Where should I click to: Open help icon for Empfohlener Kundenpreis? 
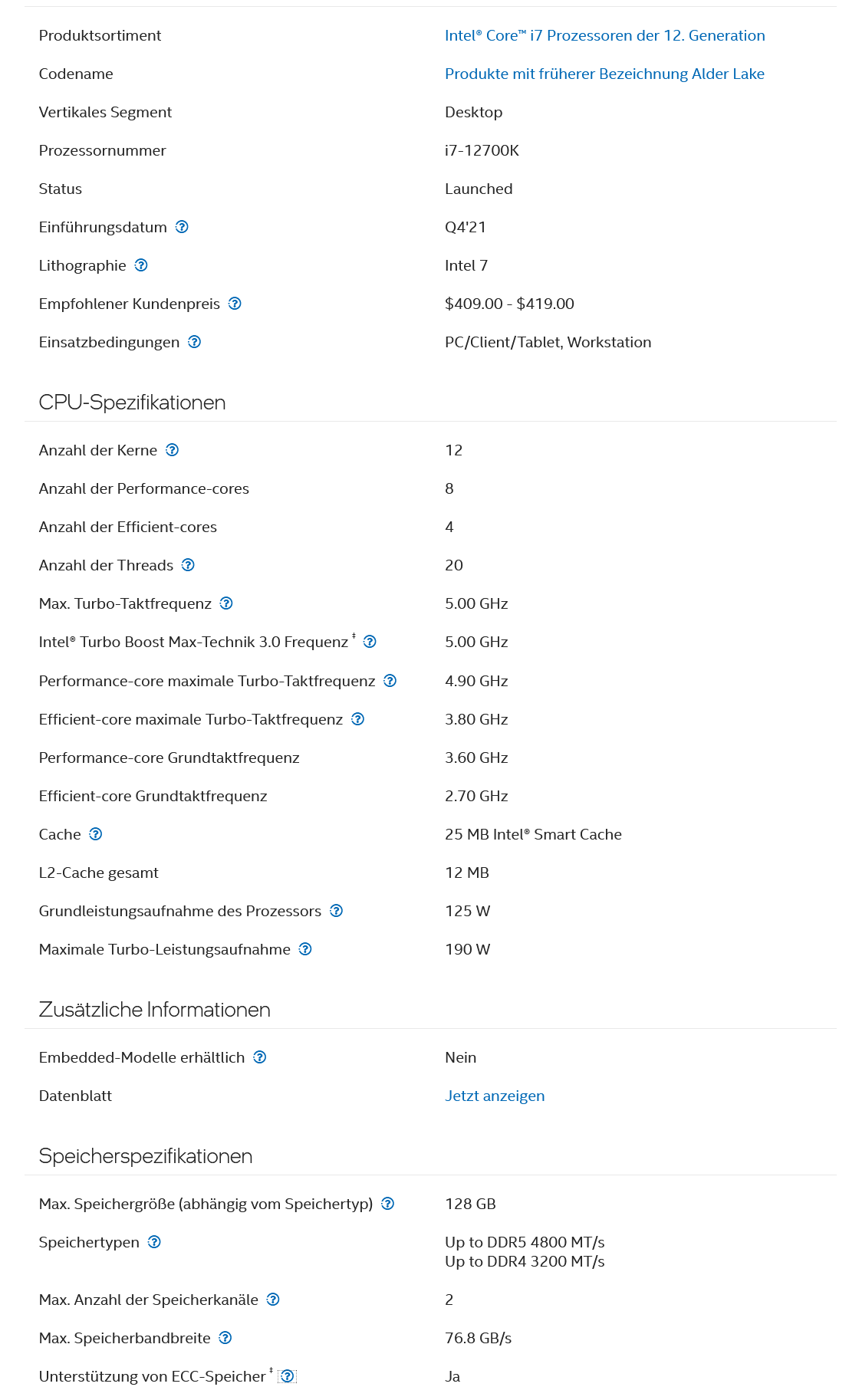point(235,304)
